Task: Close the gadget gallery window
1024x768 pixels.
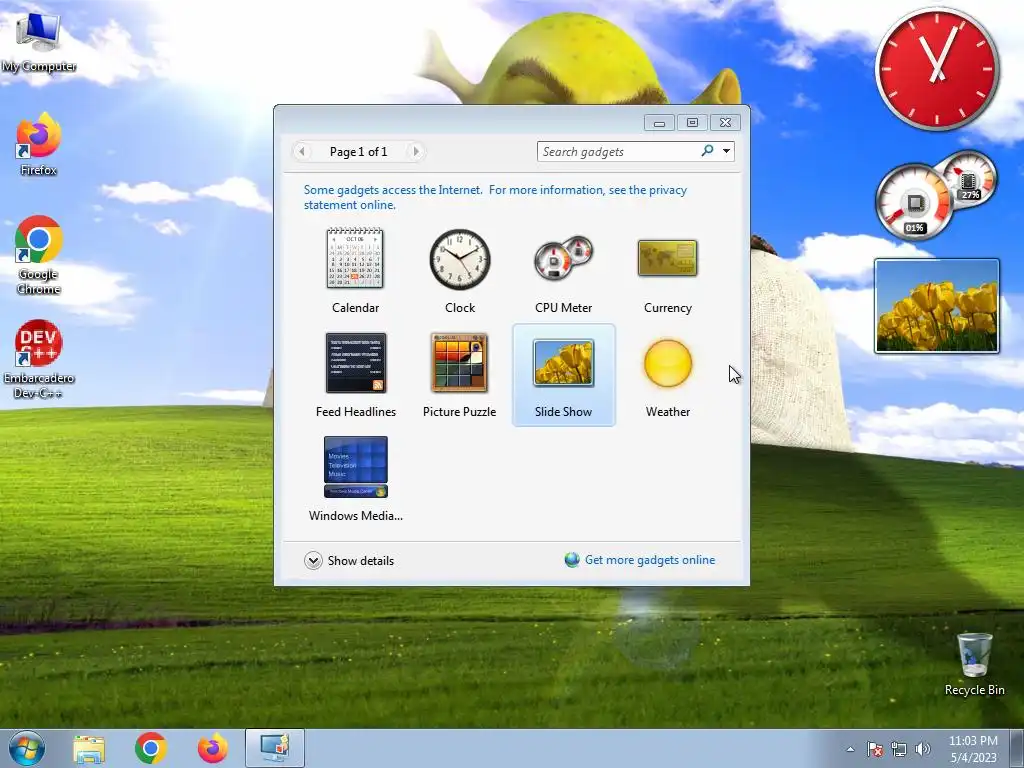Action: [x=726, y=123]
